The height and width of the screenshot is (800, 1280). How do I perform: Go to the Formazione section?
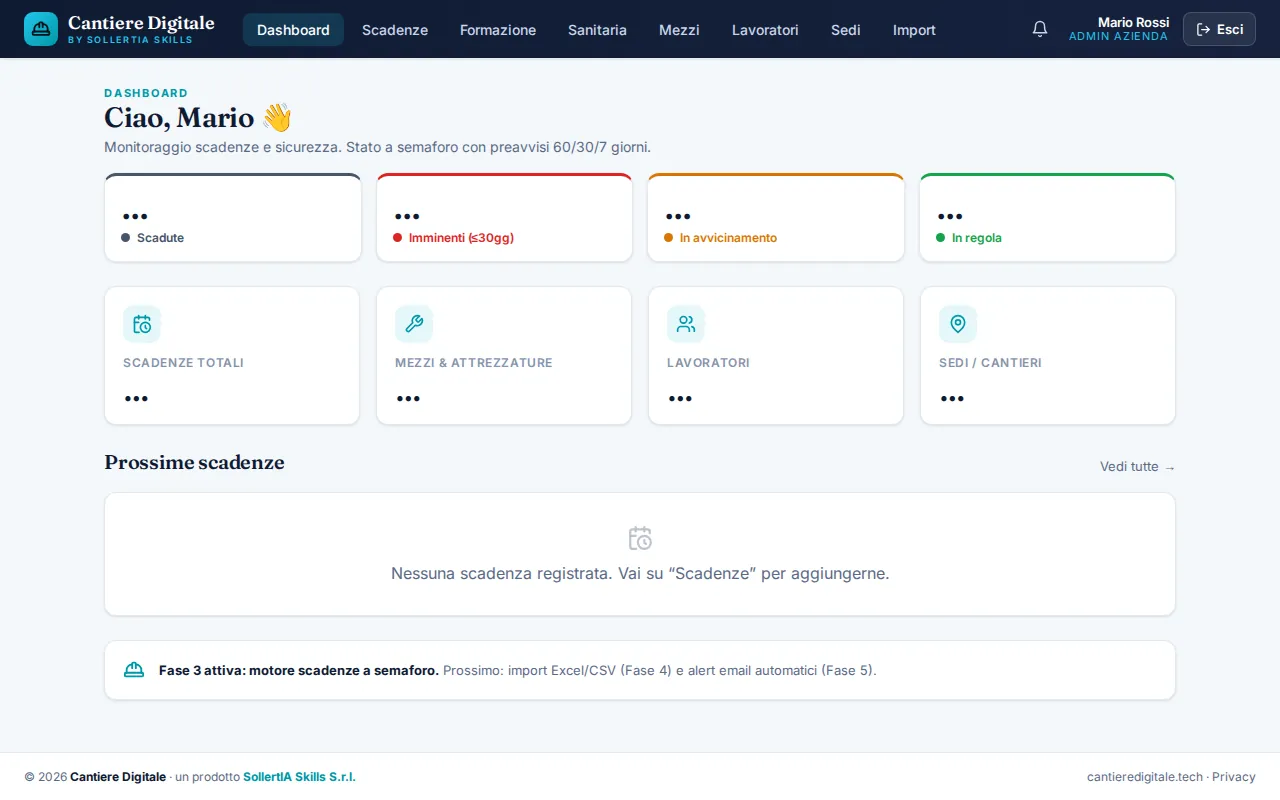(x=498, y=30)
